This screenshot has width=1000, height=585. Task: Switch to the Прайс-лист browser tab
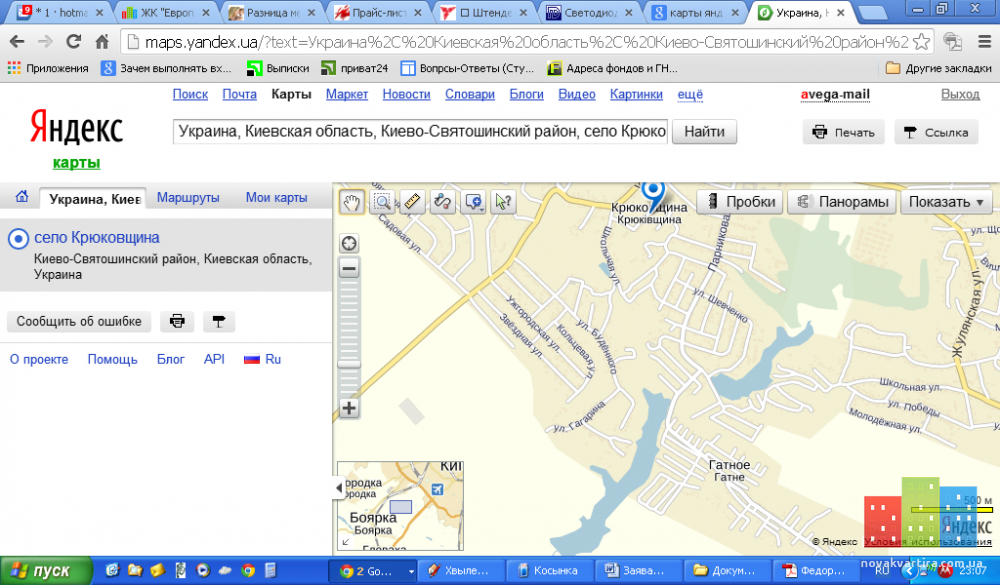[x=379, y=13]
